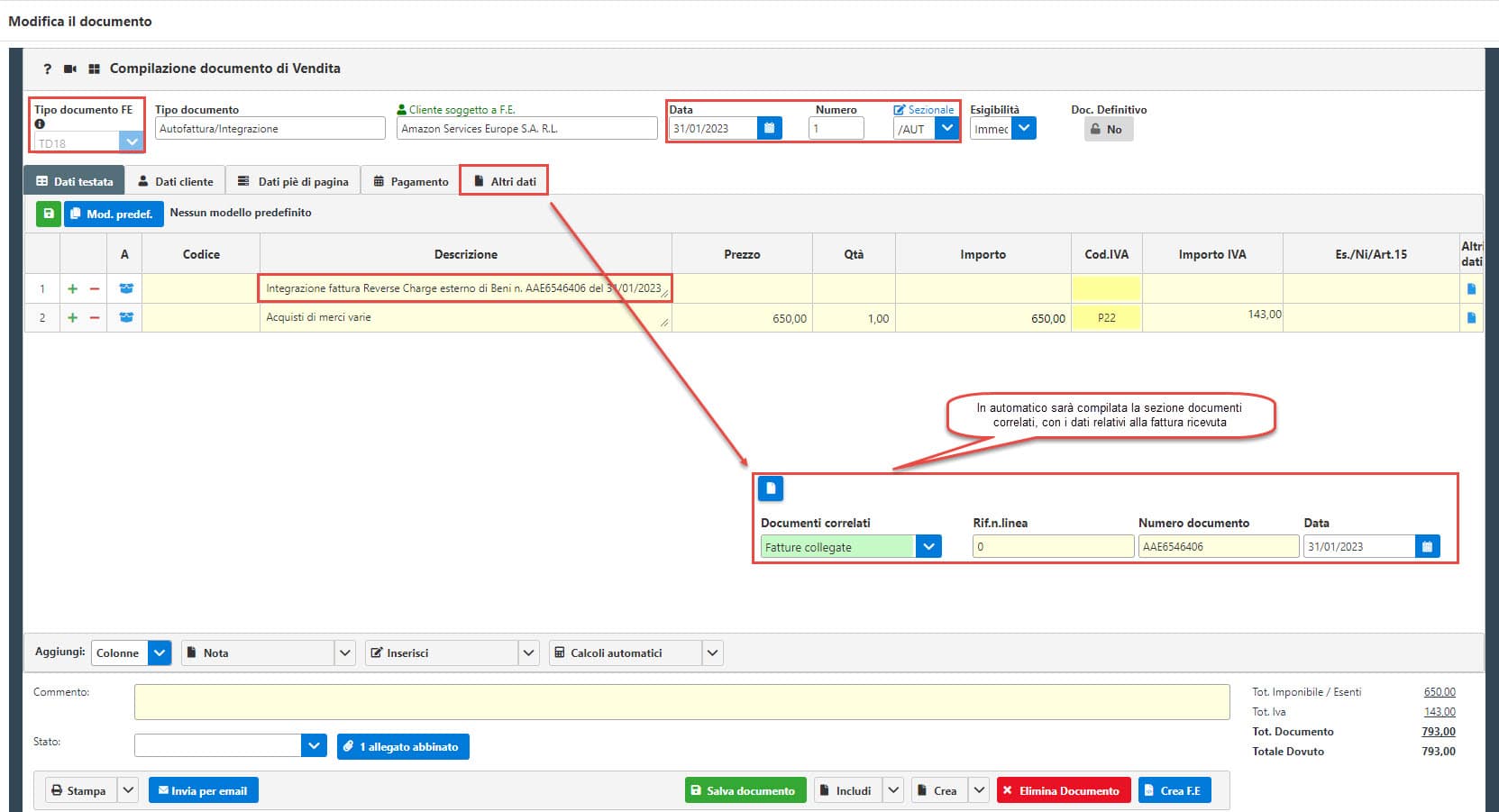Click the Integrazione fattura Reverse Charge description
The image size is (1499, 812).
[x=465, y=288]
